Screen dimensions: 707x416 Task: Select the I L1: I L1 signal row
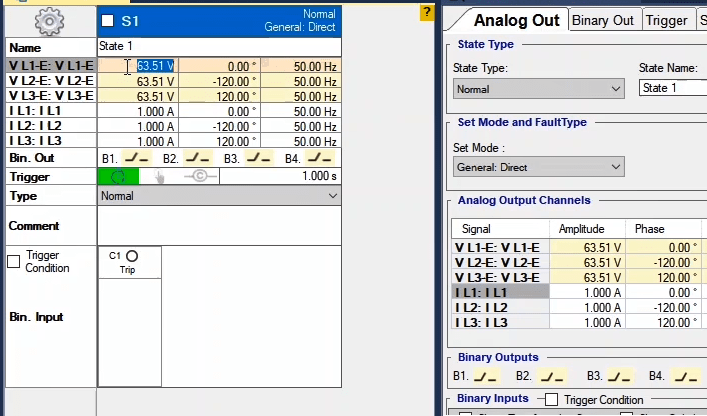coord(499,293)
